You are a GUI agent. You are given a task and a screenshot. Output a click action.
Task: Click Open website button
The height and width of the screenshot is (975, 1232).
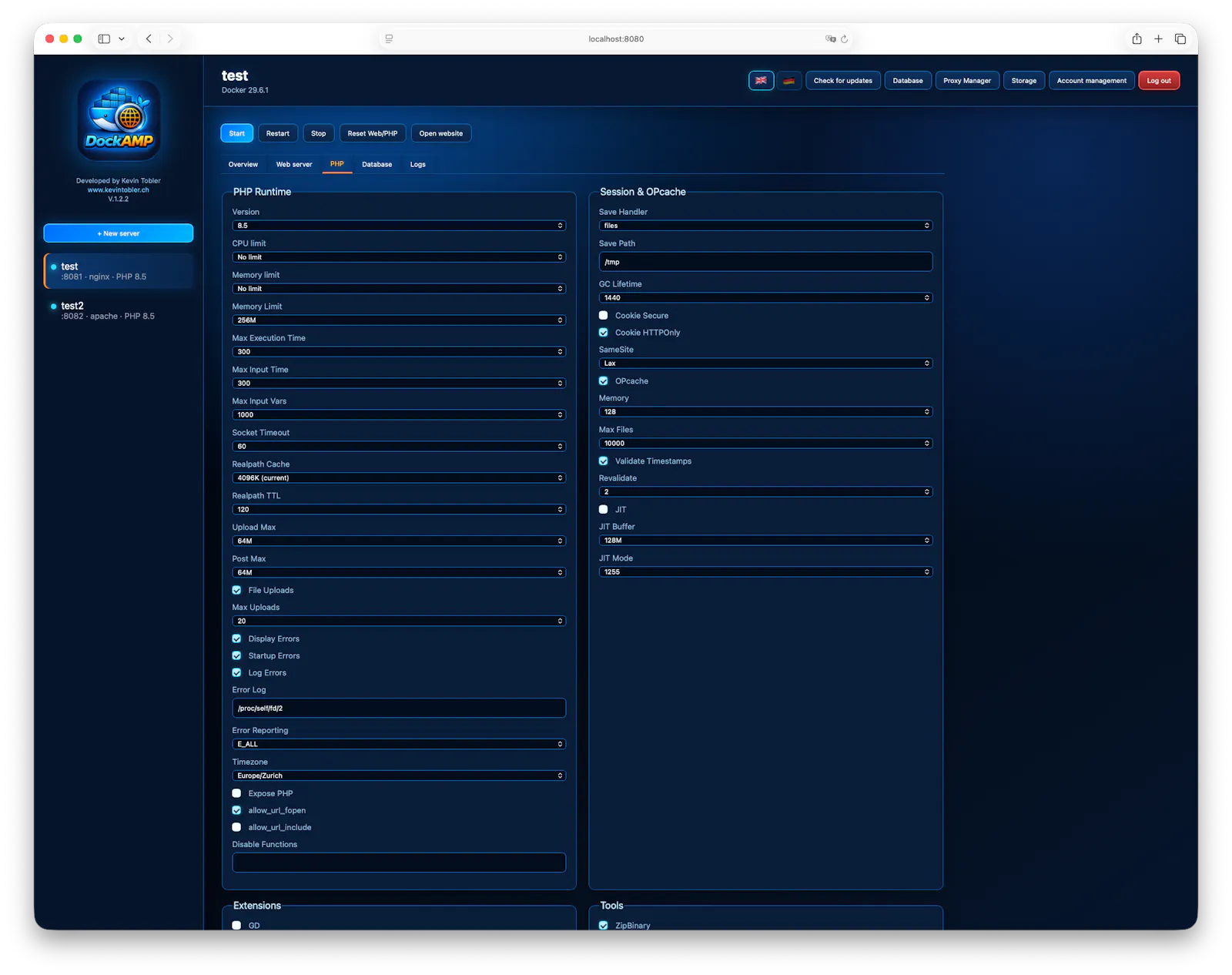441,133
